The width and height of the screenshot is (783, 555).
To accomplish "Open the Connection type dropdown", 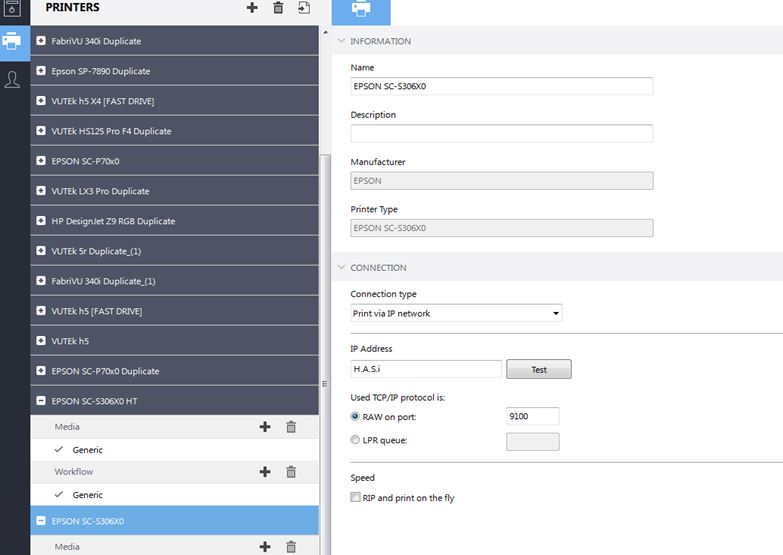I will pyautogui.click(x=456, y=313).
